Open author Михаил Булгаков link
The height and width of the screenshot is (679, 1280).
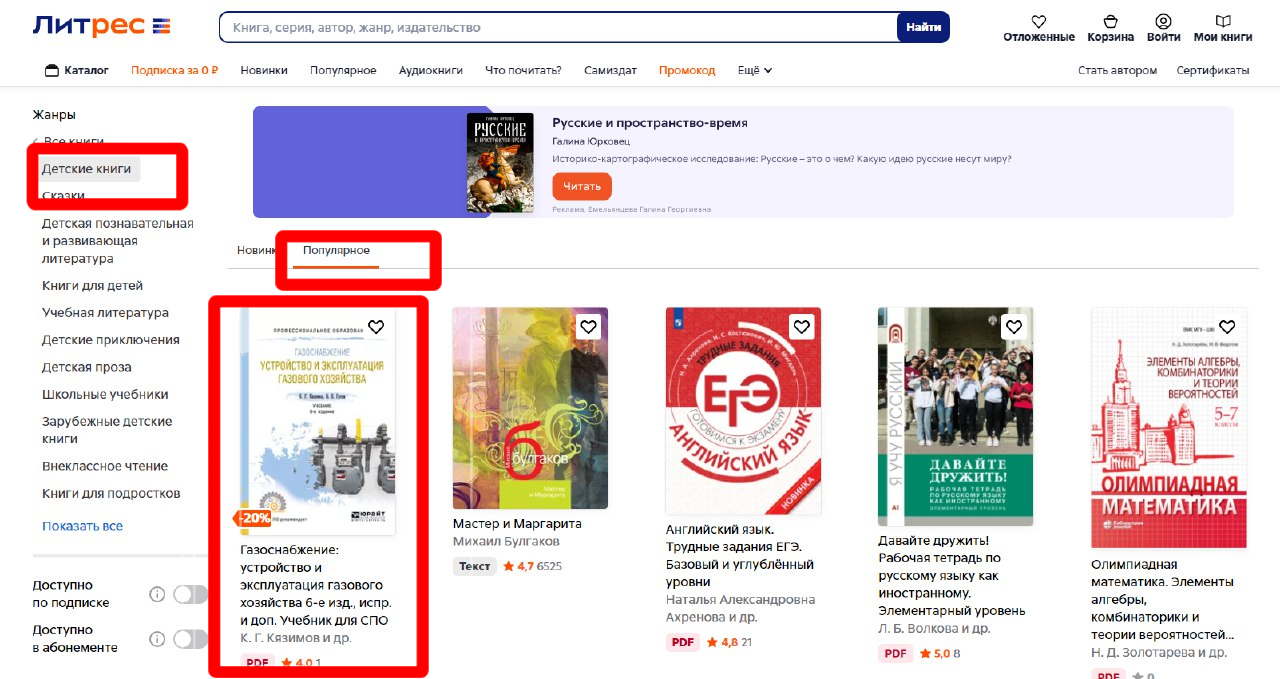pyautogui.click(x=506, y=541)
